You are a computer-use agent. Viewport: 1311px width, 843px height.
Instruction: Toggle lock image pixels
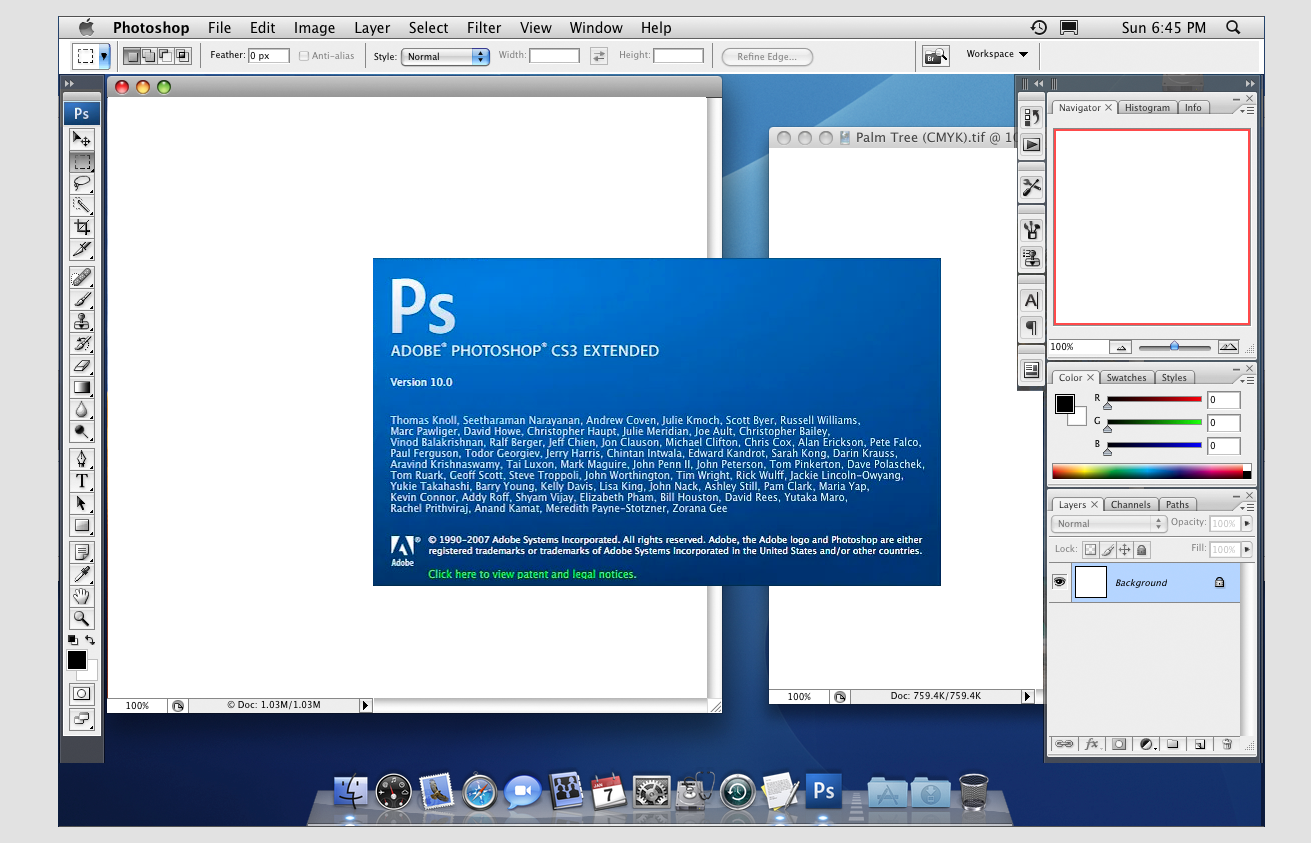(x=1107, y=550)
